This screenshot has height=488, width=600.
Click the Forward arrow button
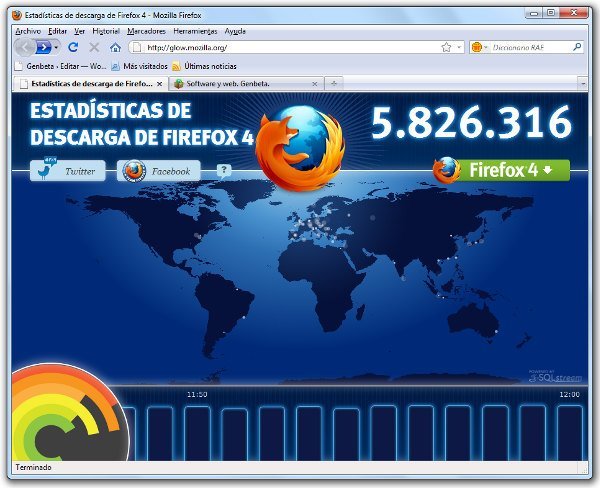coord(44,47)
